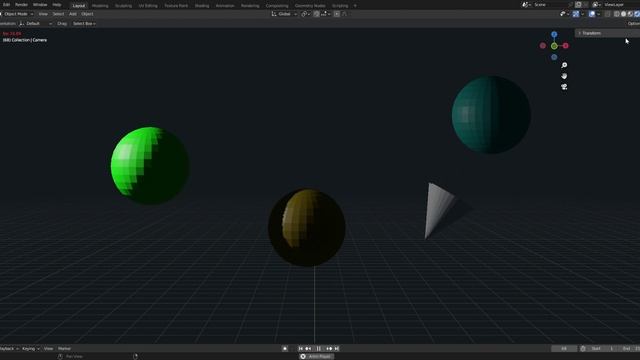Open the Global transform orientation dropdown
The height and width of the screenshot is (360, 640).
[284, 14]
